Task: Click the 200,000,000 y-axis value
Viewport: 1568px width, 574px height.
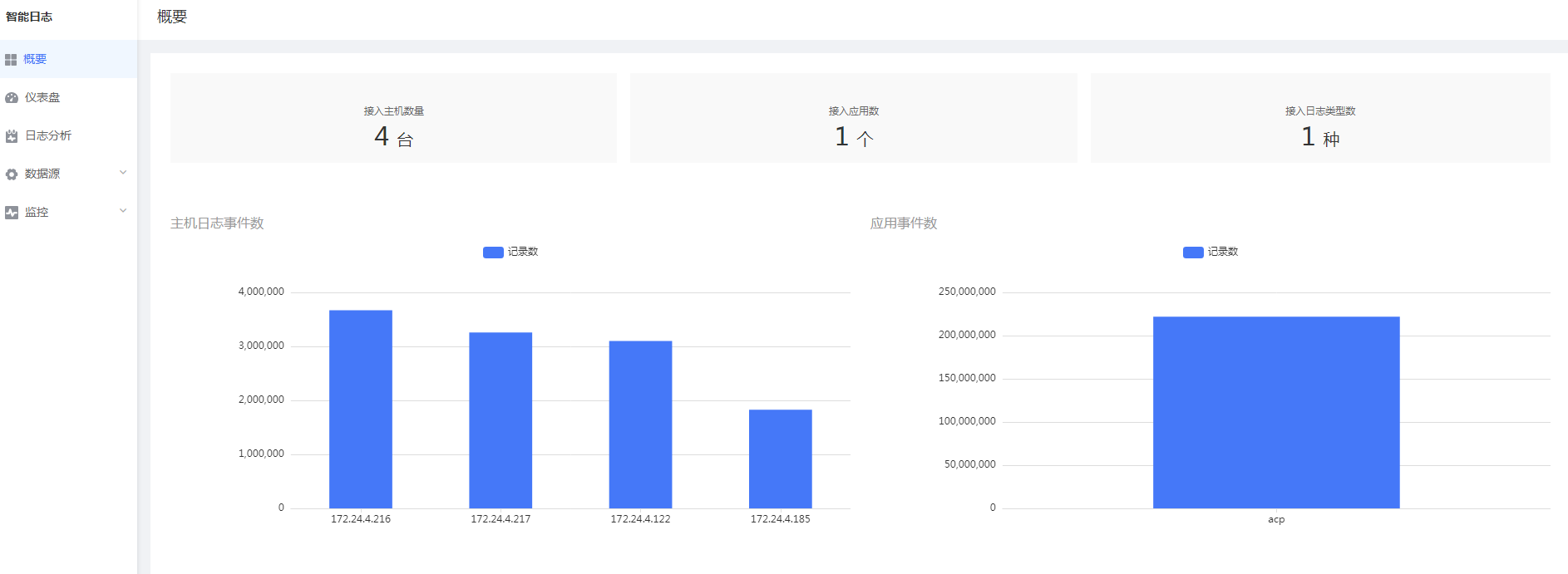Action: click(x=967, y=335)
